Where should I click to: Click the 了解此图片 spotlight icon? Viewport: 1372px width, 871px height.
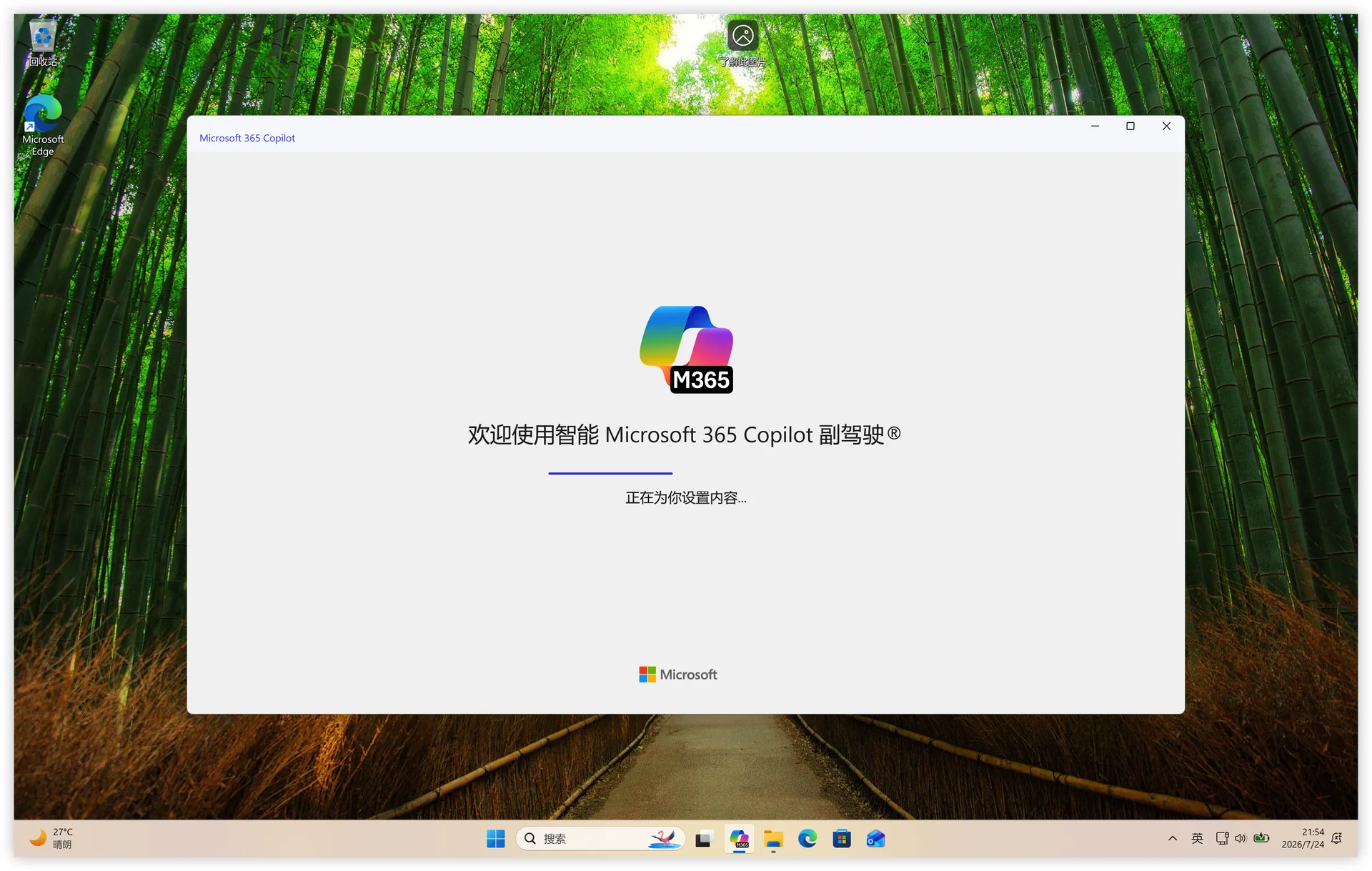pyautogui.click(x=742, y=43)
